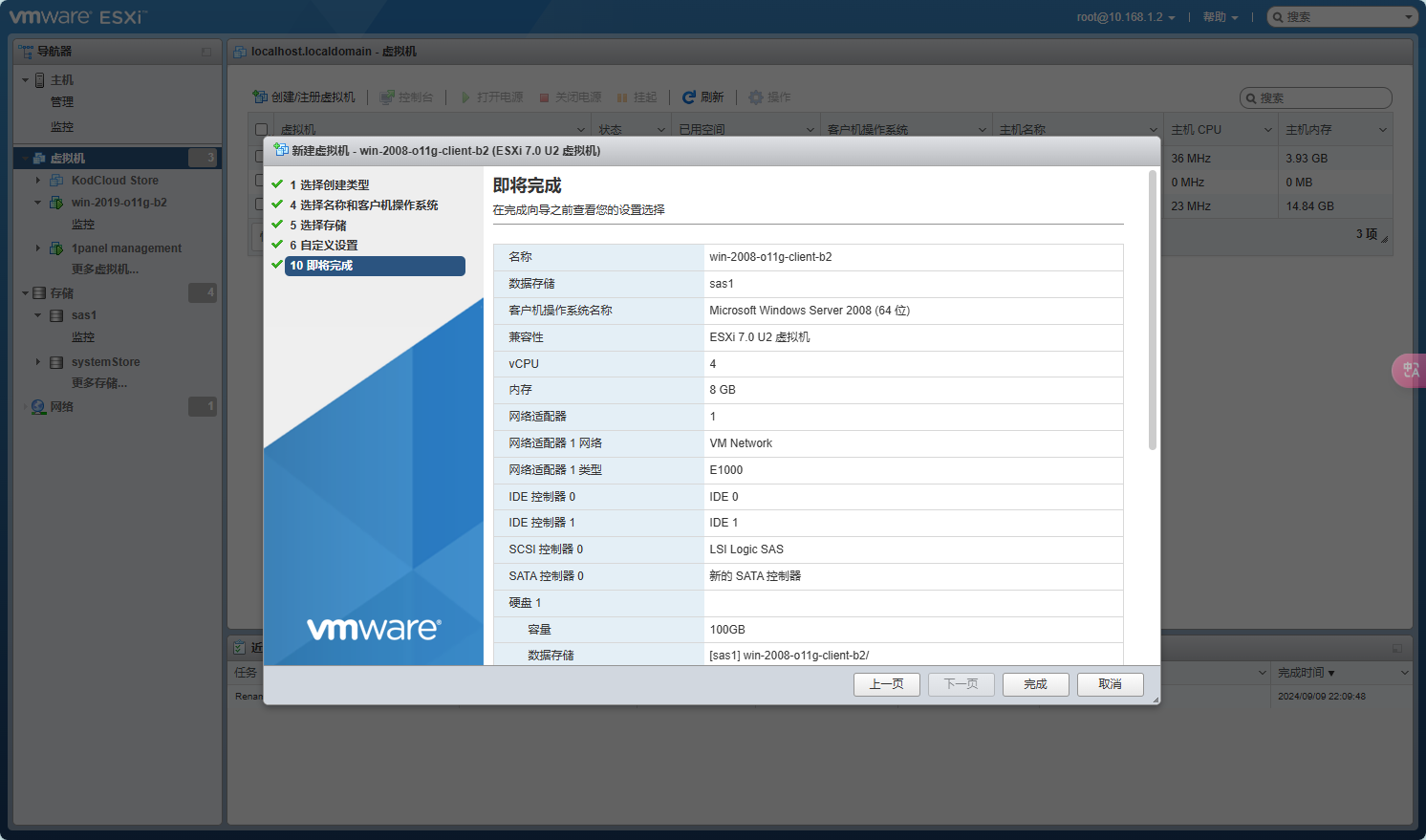Collapse the navigator panel via its minimize icon
This screenshot has width=1426, height=840.
coord(206,52)
